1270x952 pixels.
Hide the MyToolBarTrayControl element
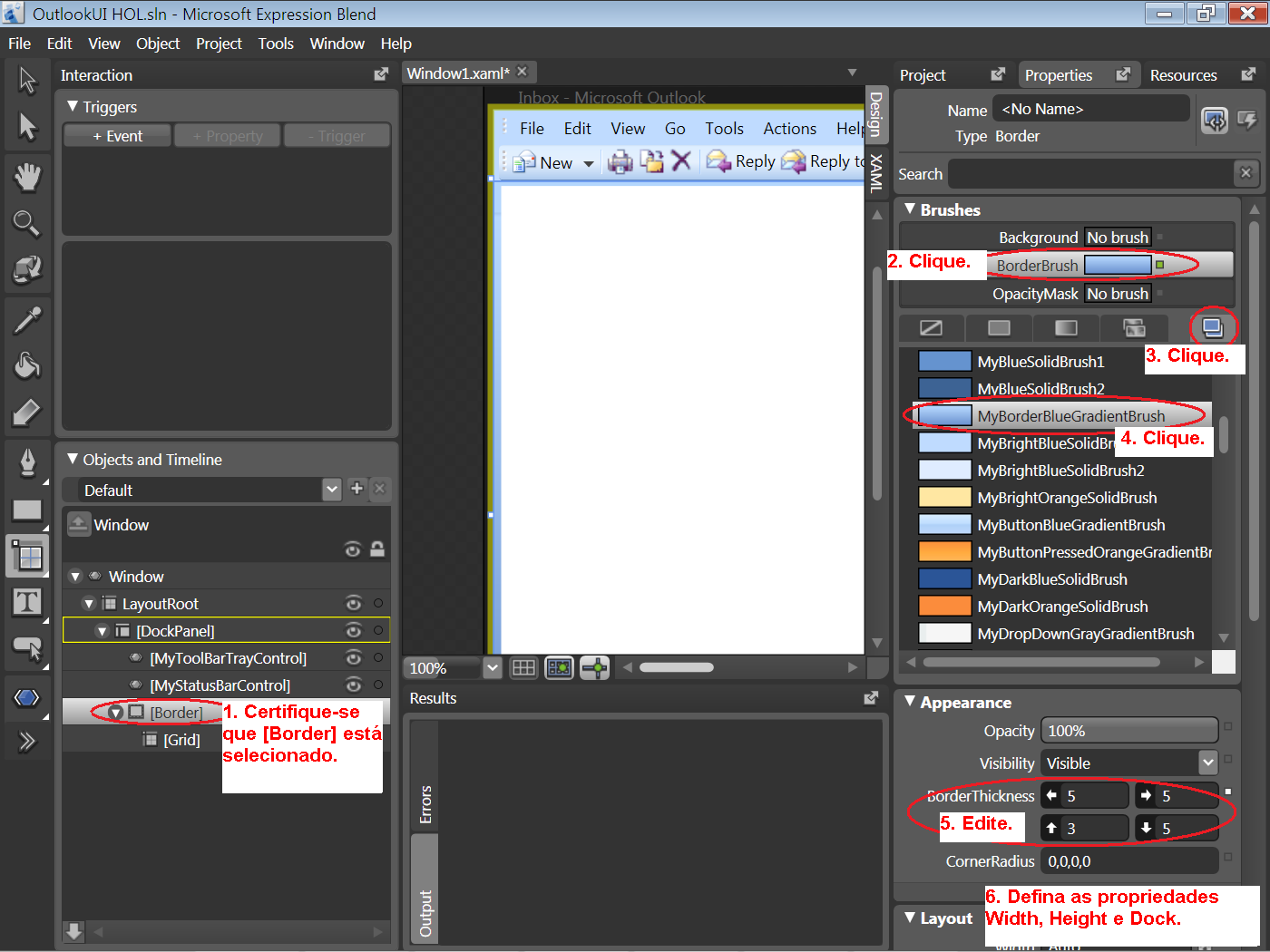point(354,658)
